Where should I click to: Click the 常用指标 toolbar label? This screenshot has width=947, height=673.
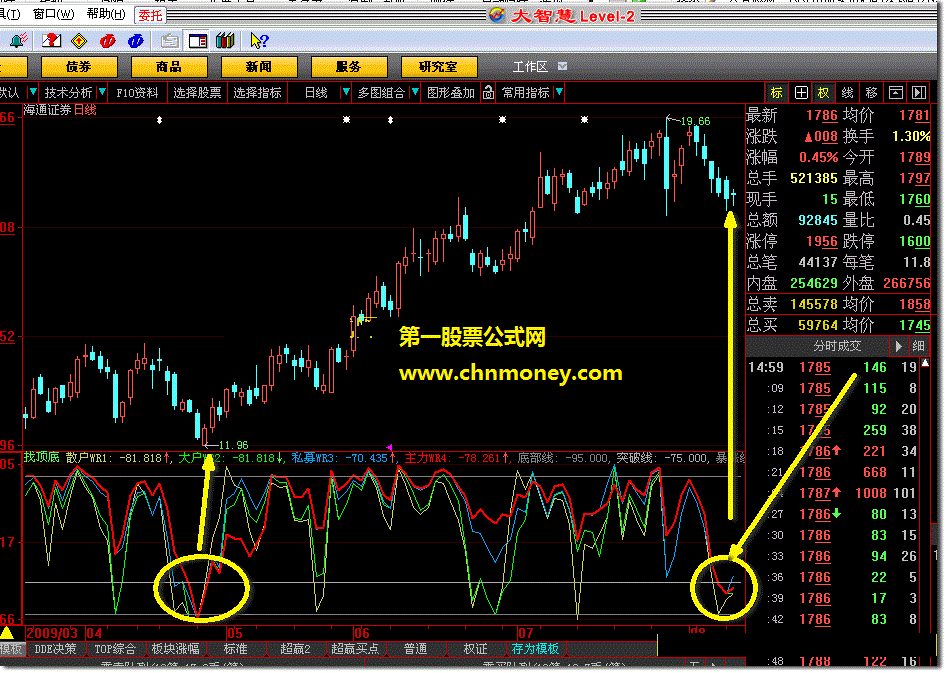pyautogui.click(x=526, y=92)
